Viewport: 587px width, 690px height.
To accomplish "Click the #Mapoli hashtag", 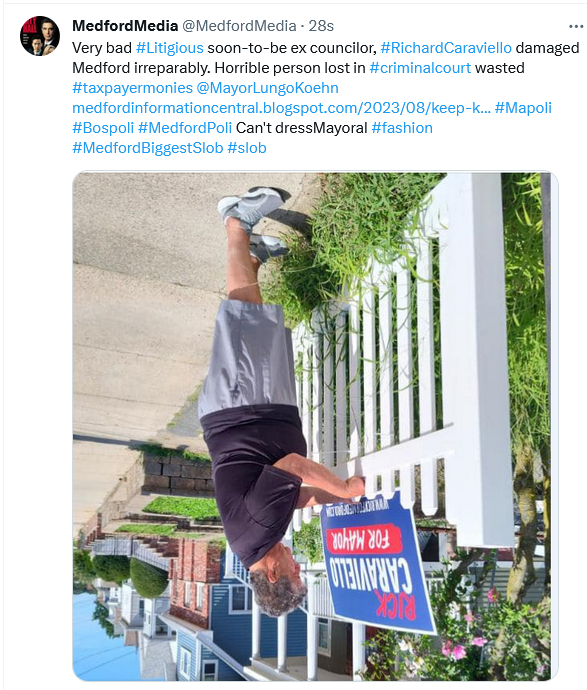I will [x=523, y=108].
